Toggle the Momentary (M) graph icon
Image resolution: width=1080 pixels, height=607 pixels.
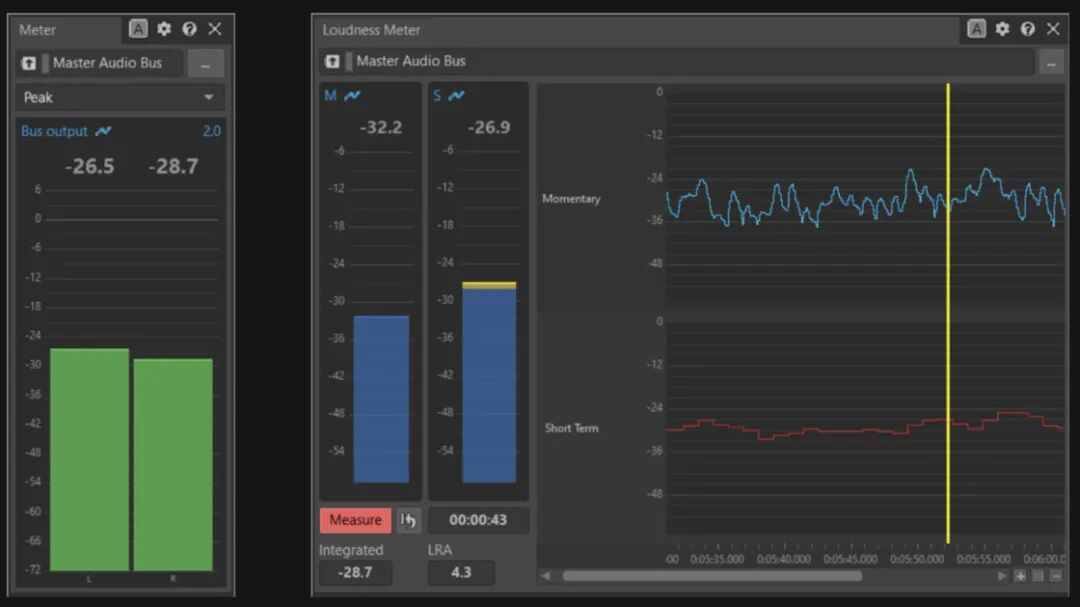point(352,95)
